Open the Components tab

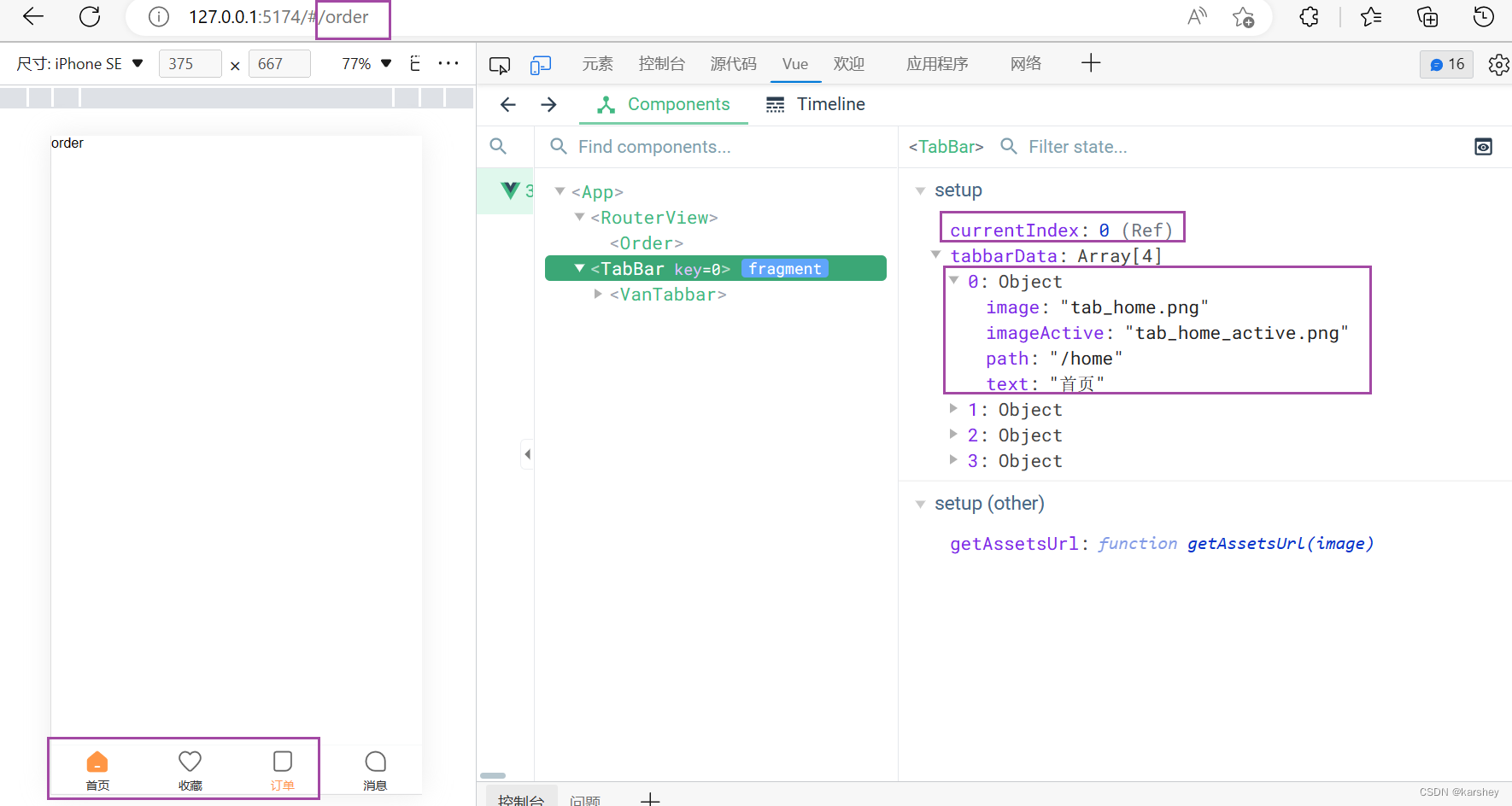(x=664, y=104)
